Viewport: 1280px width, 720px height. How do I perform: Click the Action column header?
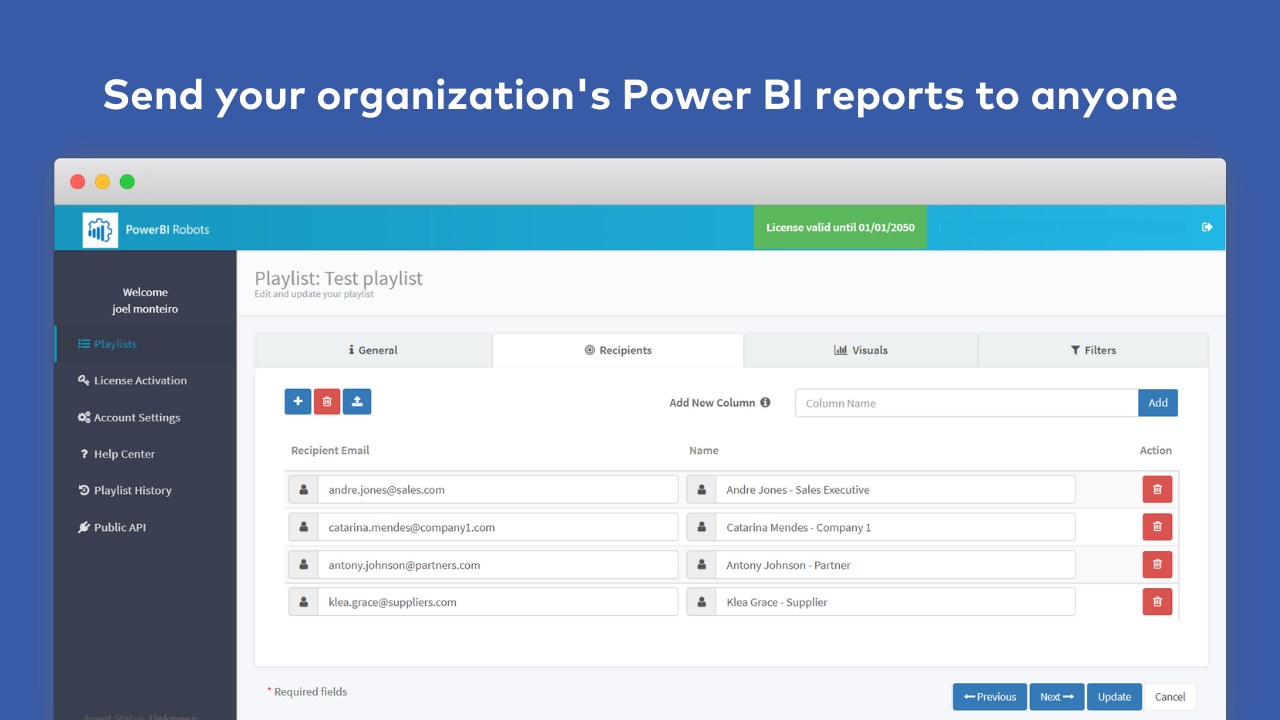click(1156, 451)
